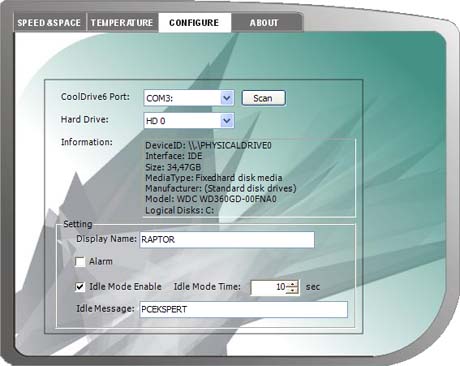Image resolution: width=460 pixels, height=366 pixels.
Task: Click the Size: 34,47GB text line
Action: pos(173,167)
